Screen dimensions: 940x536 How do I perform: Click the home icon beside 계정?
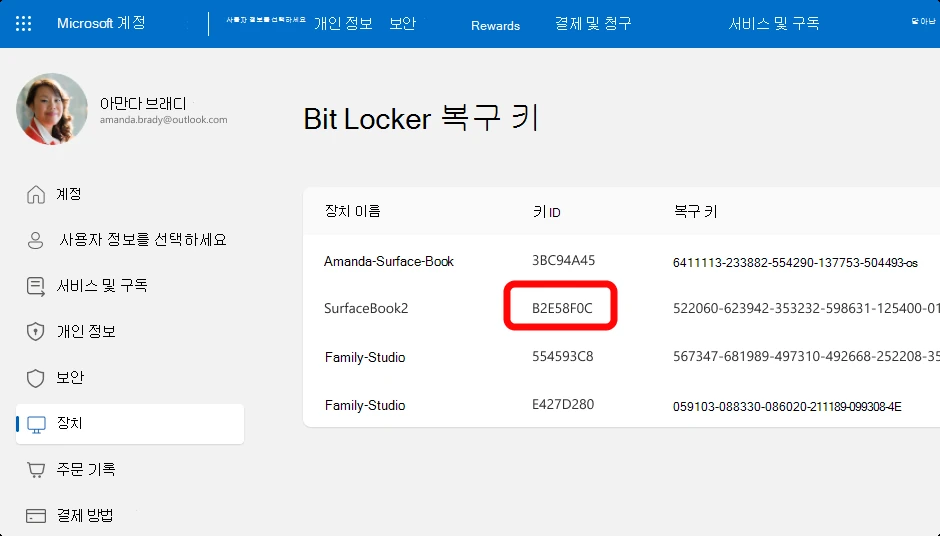[x=36, y=194]
